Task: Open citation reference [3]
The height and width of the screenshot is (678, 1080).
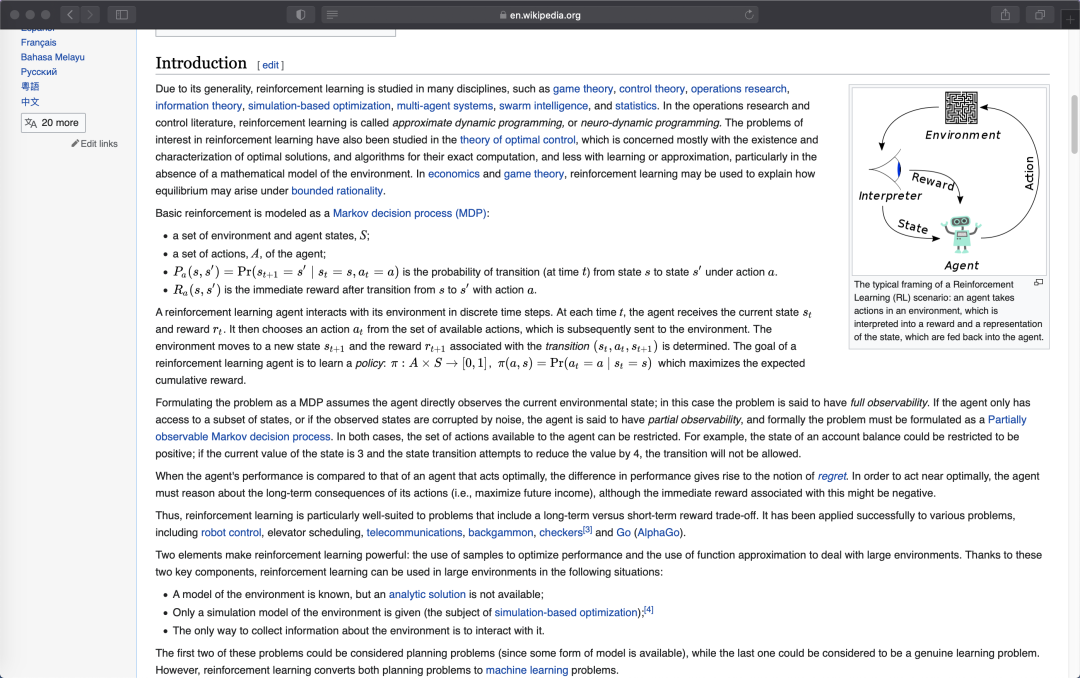Action: tap(588, 530)
